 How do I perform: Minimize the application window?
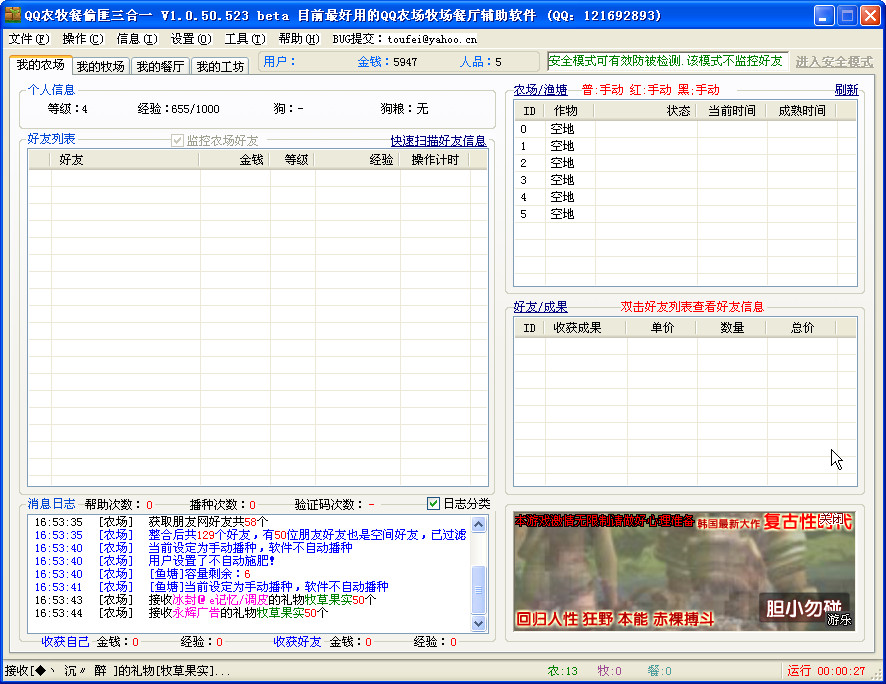(824, 15)
